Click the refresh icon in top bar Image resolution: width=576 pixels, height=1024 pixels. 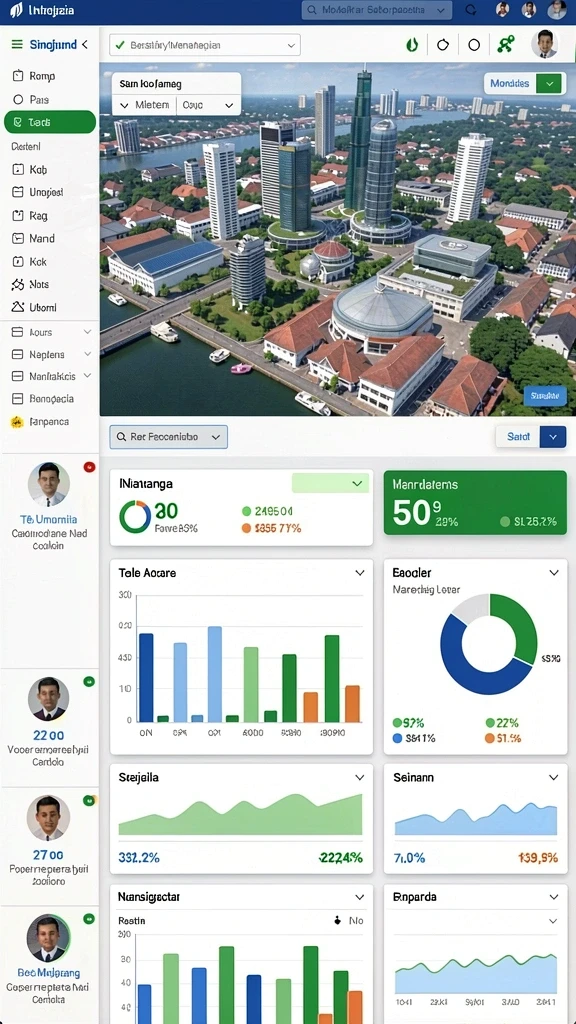[x=471, y=10]
